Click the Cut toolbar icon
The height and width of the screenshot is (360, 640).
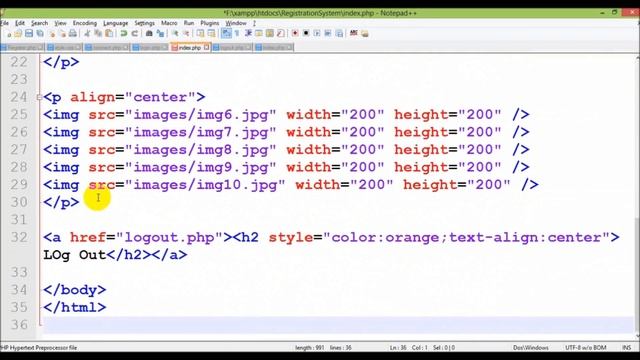(87, 33)
